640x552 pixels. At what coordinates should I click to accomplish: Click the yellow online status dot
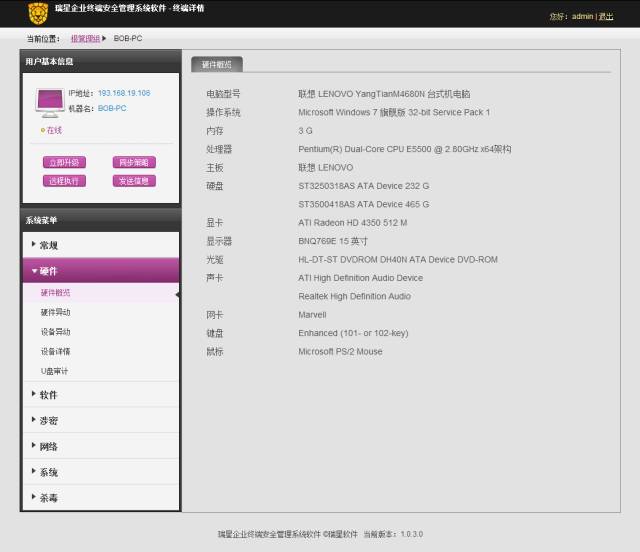point(42,130)
